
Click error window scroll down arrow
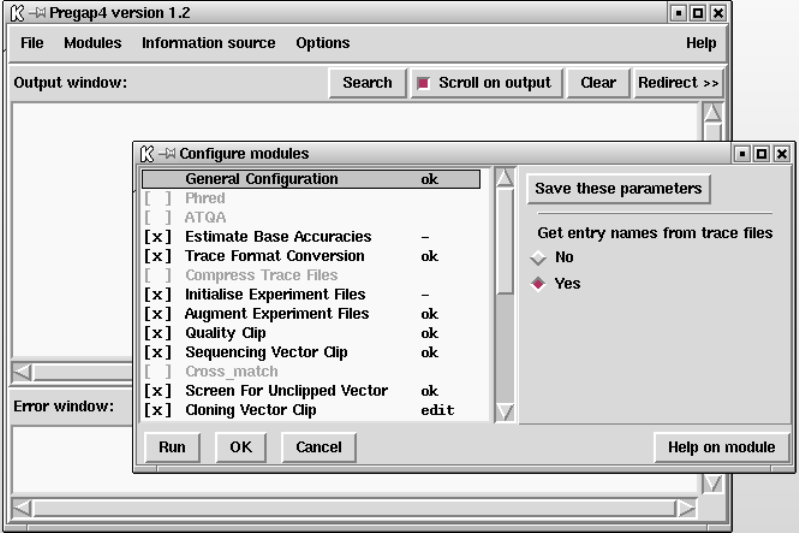712,483
